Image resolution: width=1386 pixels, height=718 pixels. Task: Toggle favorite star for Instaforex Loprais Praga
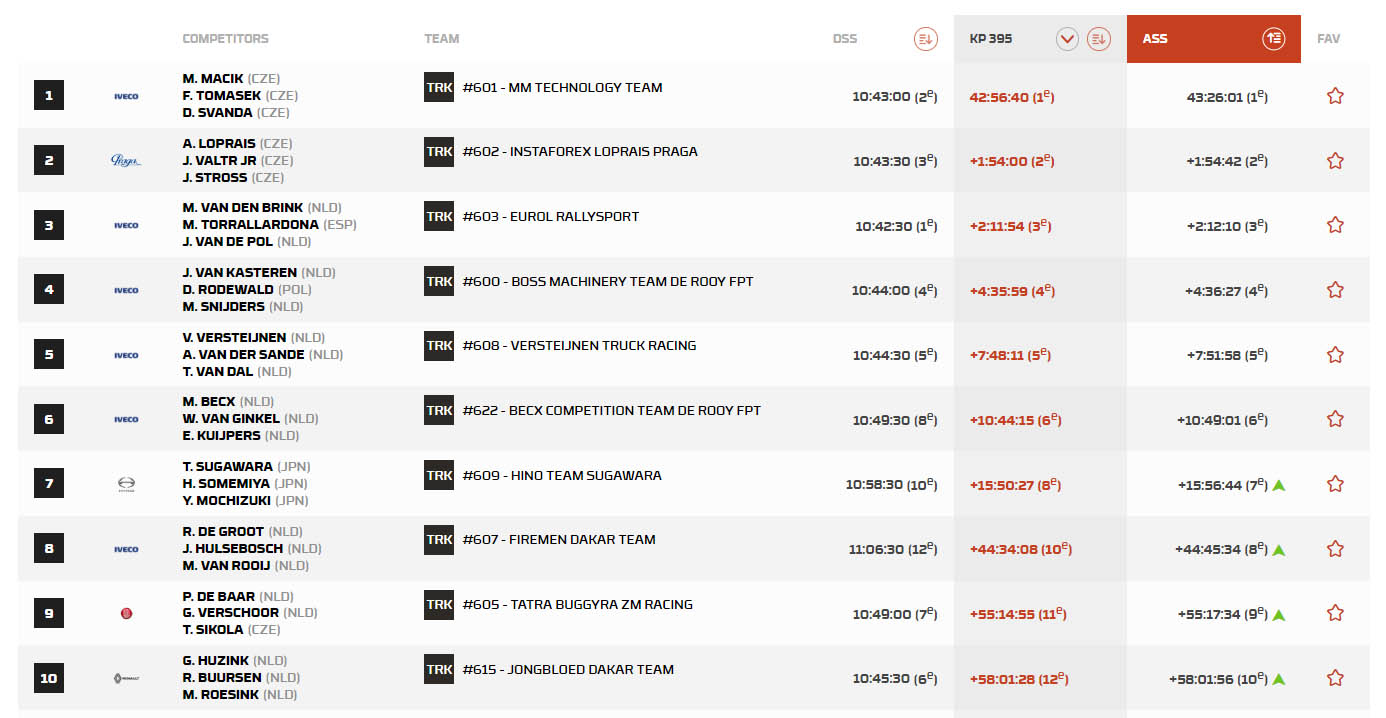click(1335, 161)
